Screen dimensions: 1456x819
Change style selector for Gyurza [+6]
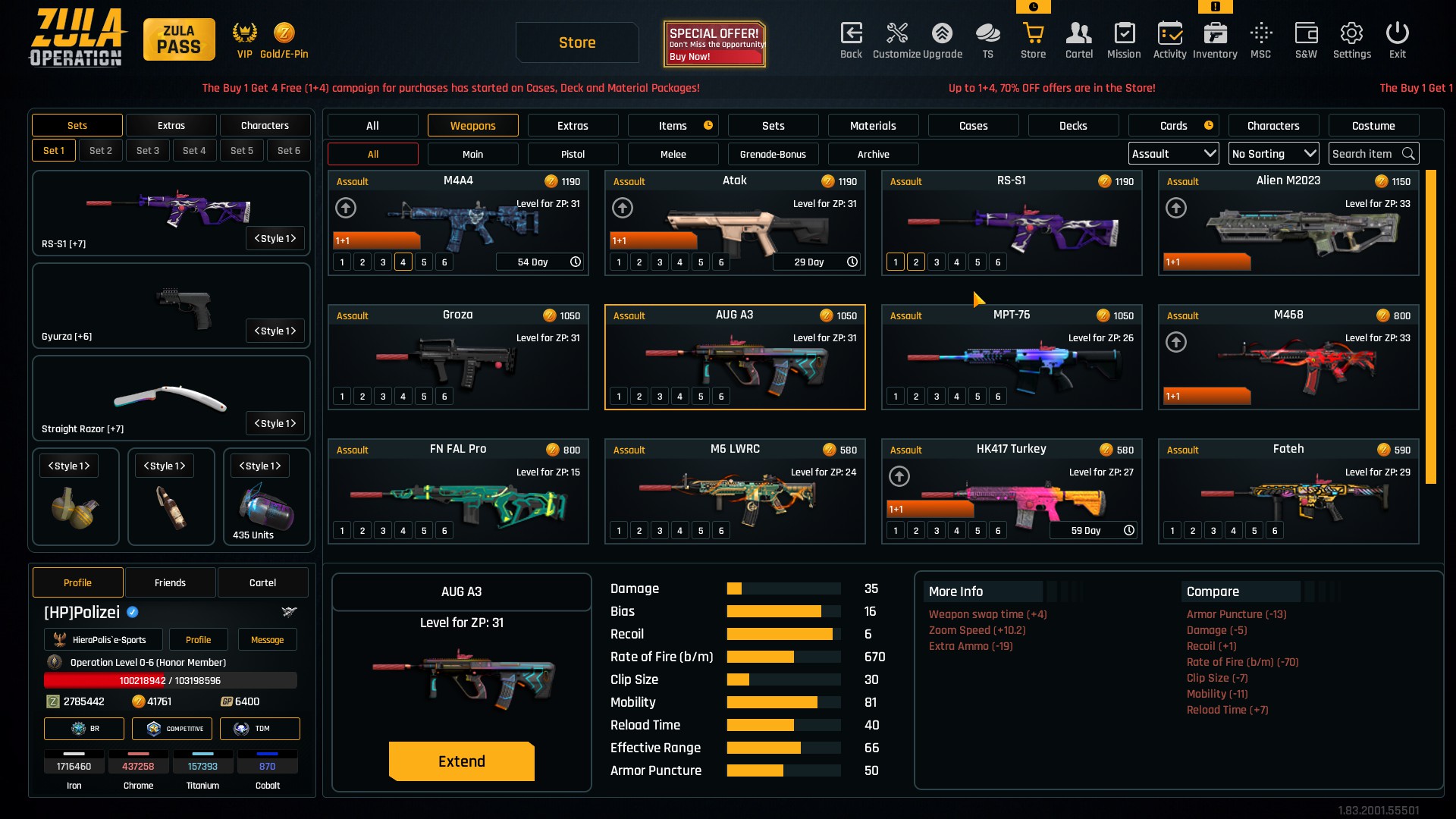[x=275, y=331]
